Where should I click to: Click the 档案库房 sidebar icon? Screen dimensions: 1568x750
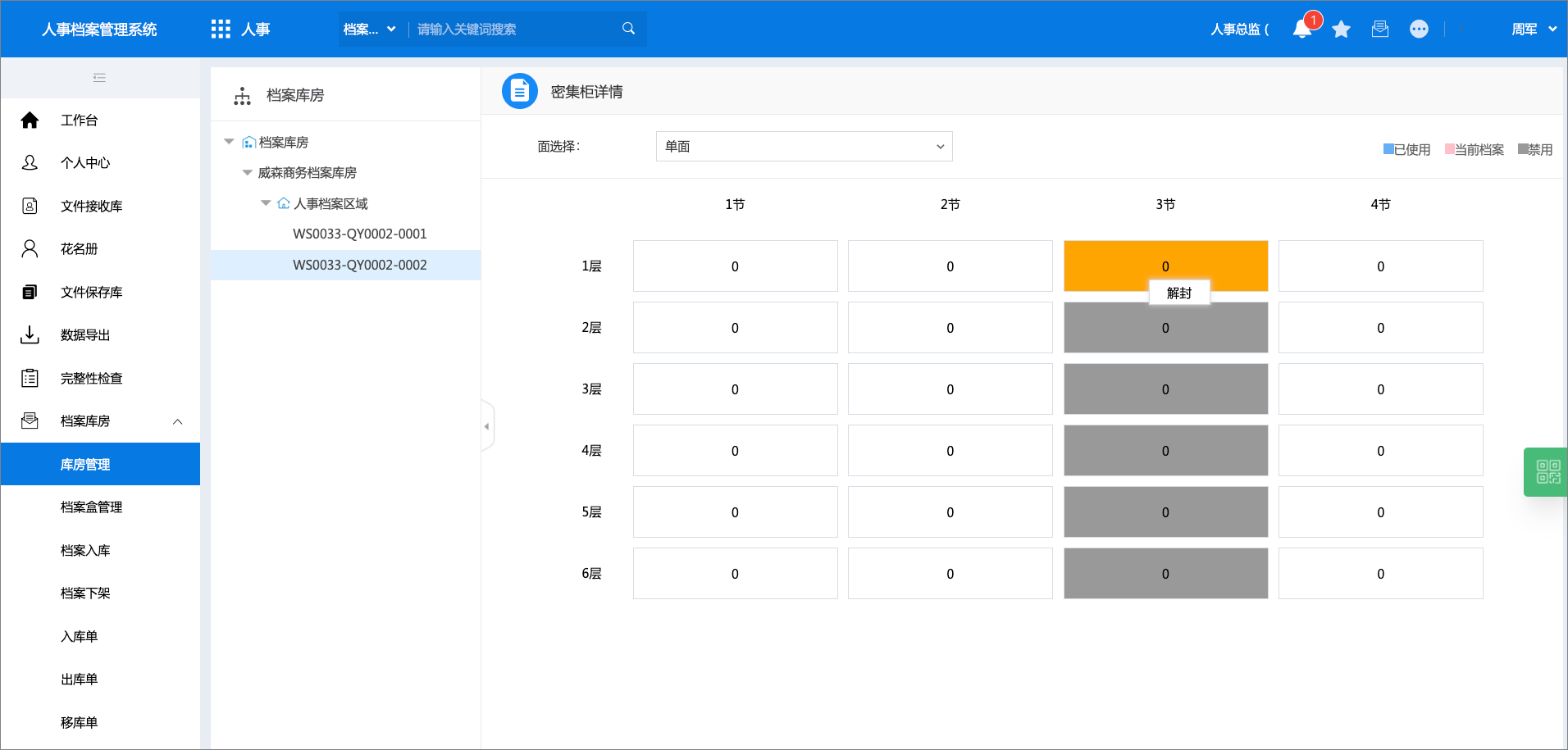[x=30, y=420]
